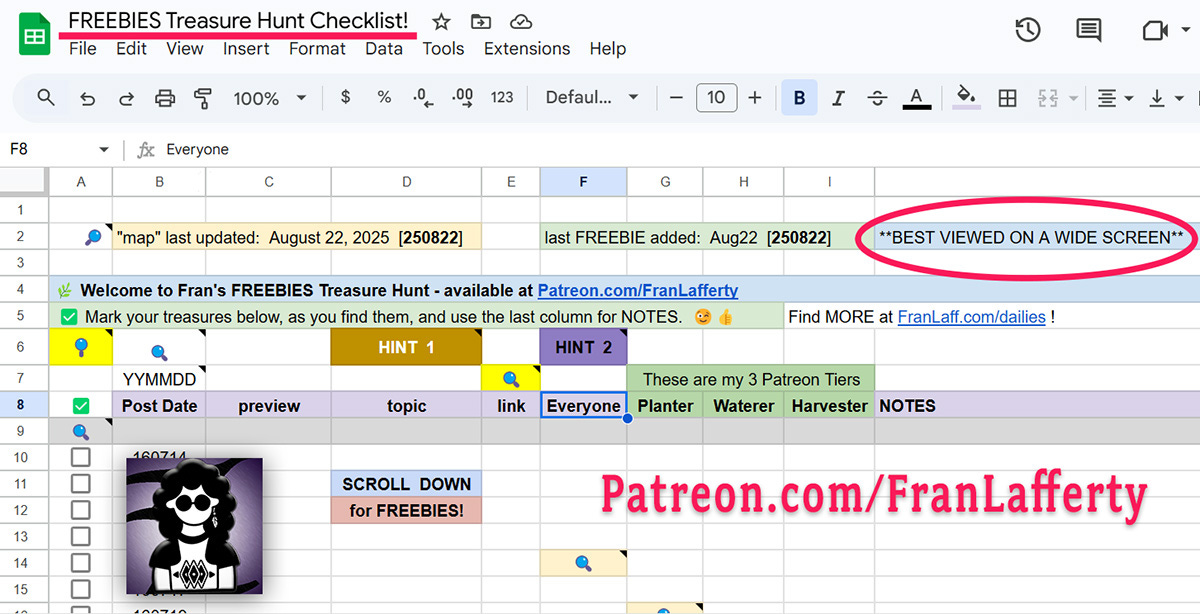The height and width of the screenshot is (614, 1200).
Task: Open the fill color picker
Action: 966,97
